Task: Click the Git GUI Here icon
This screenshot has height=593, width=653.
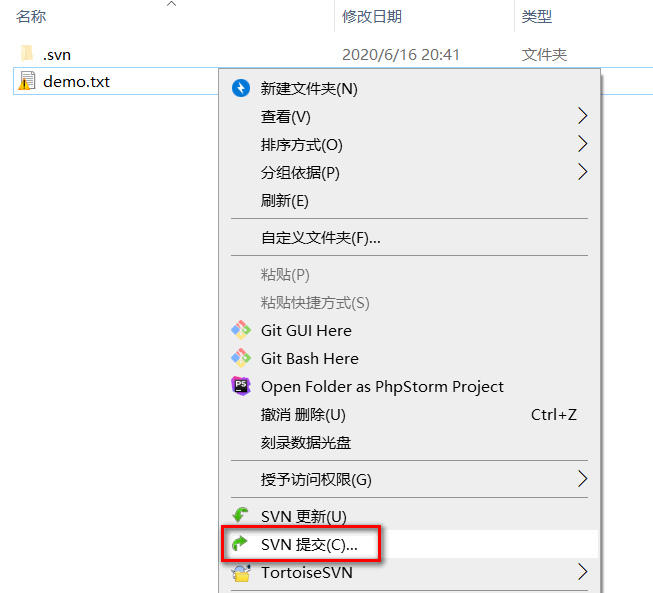Action: tap(241, 330)
